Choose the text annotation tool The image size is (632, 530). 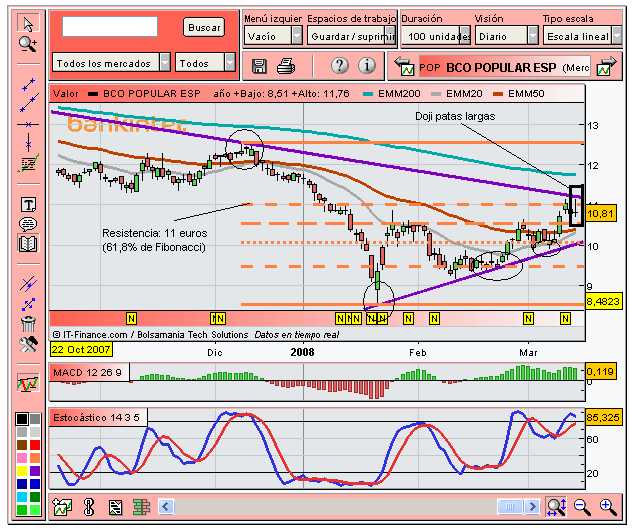(x=28, y=205)
